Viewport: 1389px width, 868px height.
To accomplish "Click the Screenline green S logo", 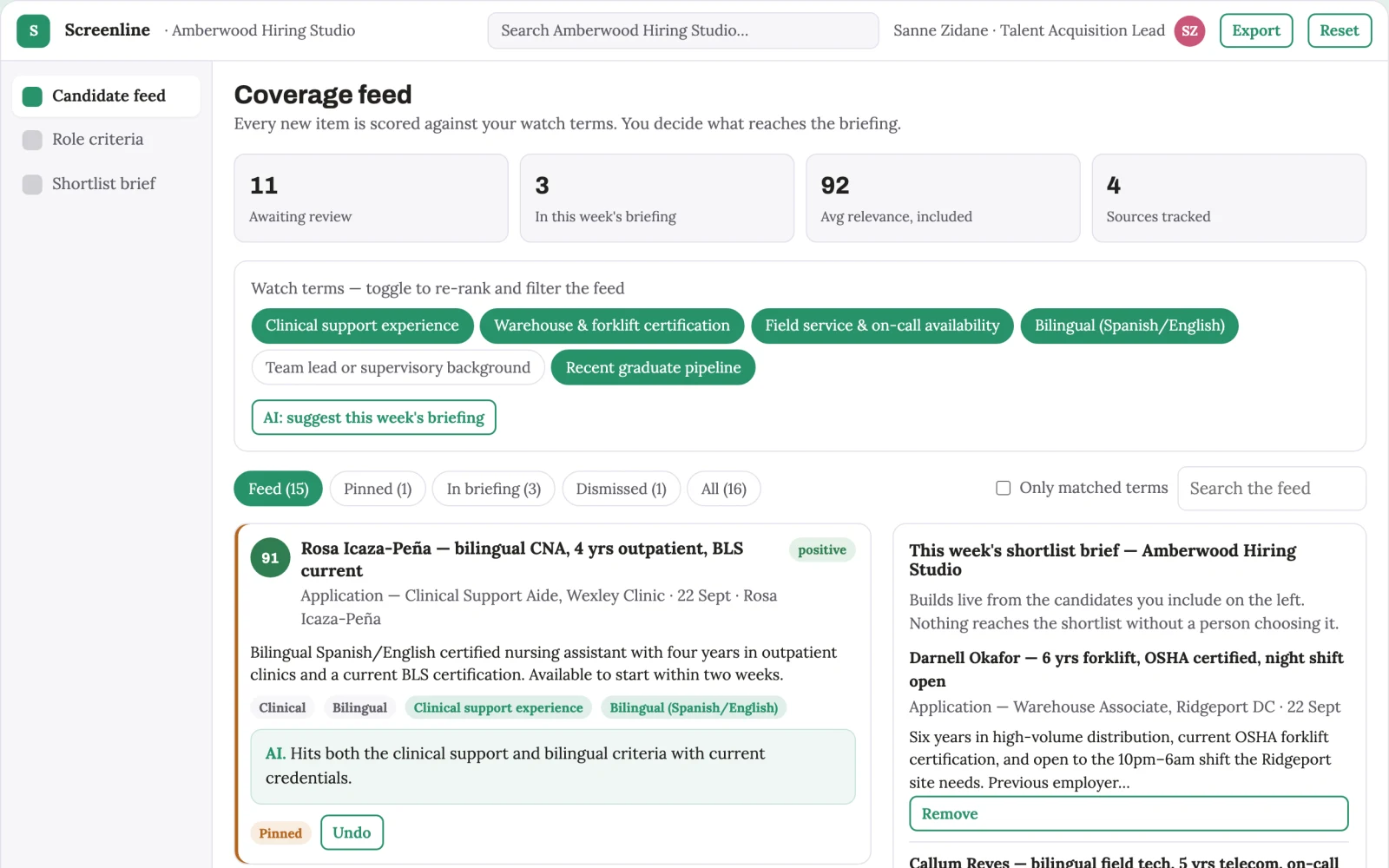I will [x=33, y=30].
